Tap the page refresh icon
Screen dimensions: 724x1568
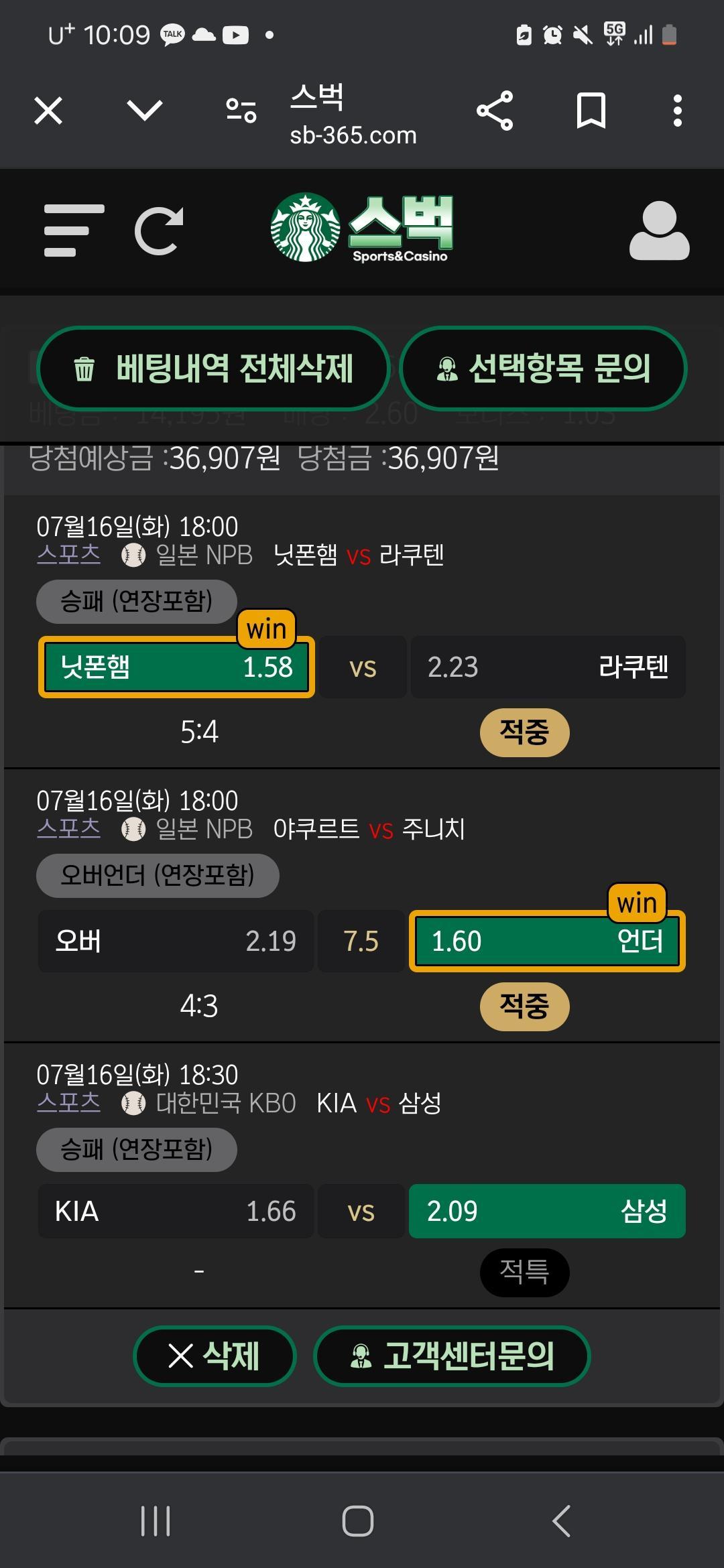point(159,231)
